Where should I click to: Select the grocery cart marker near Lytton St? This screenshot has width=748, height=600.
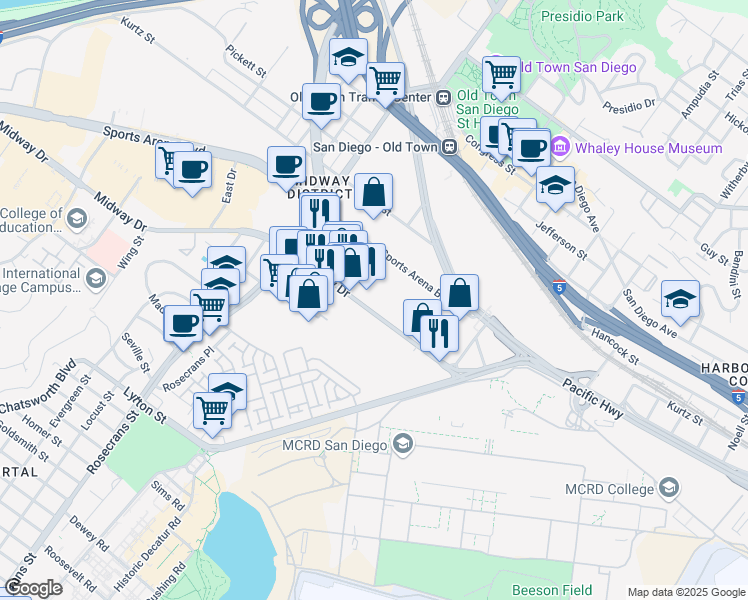click(x=213, y=411)
